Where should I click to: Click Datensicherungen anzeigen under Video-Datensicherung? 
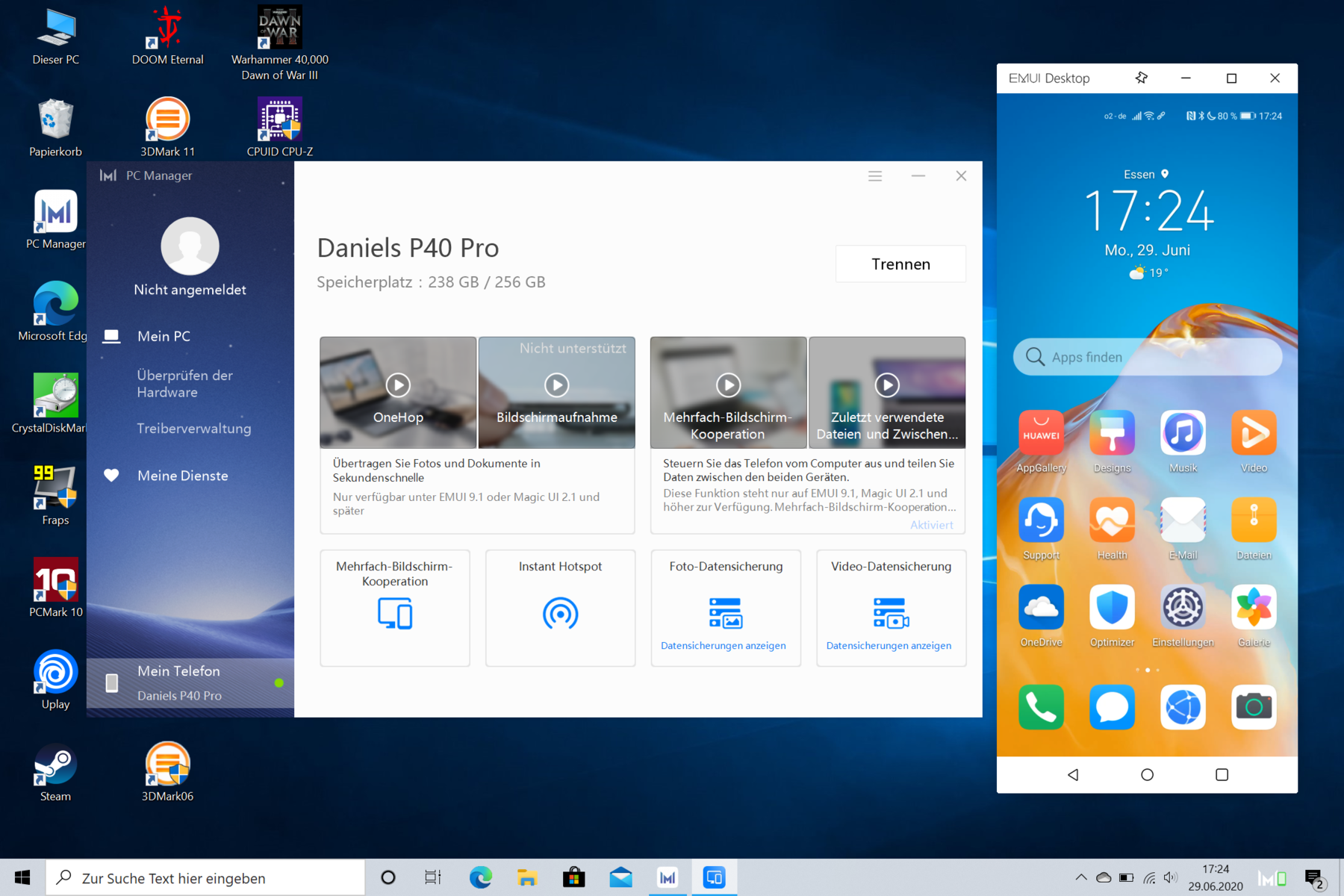889,645
